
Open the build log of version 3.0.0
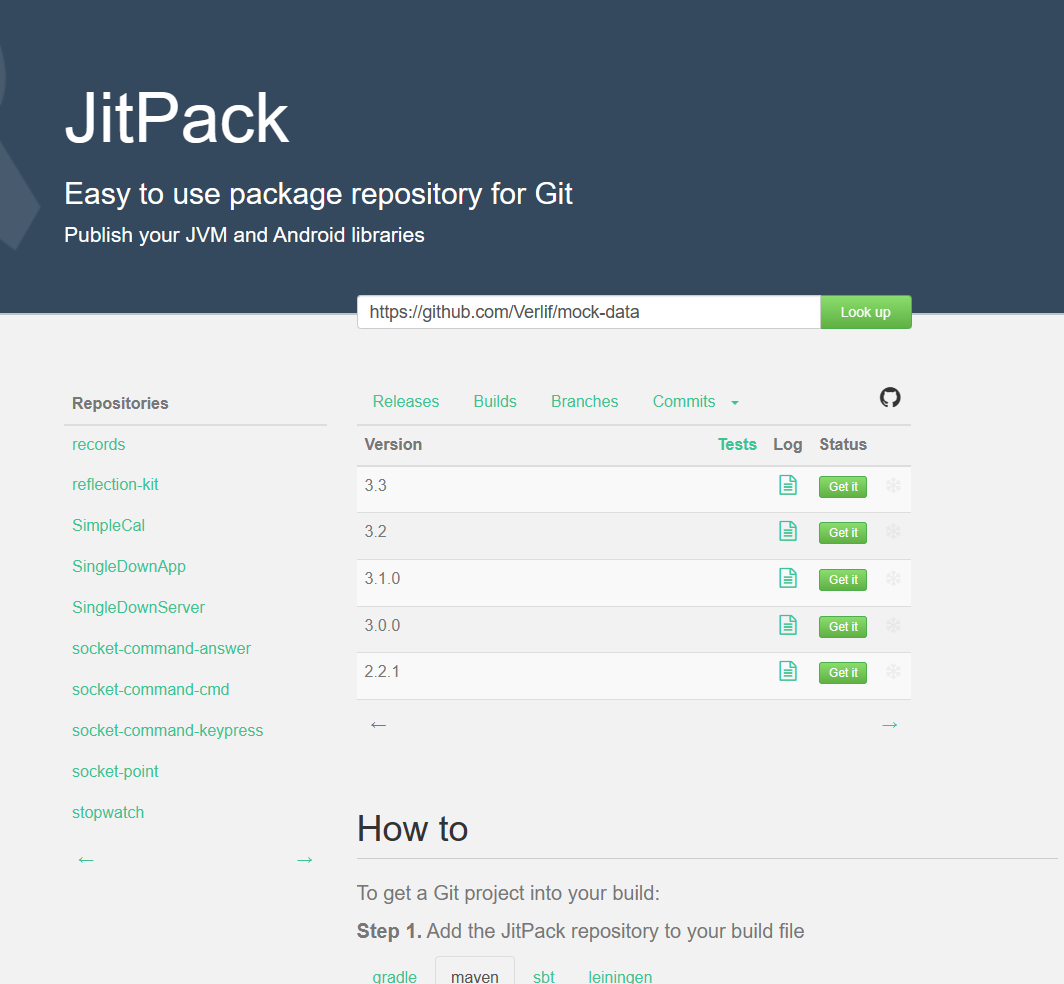788,626
